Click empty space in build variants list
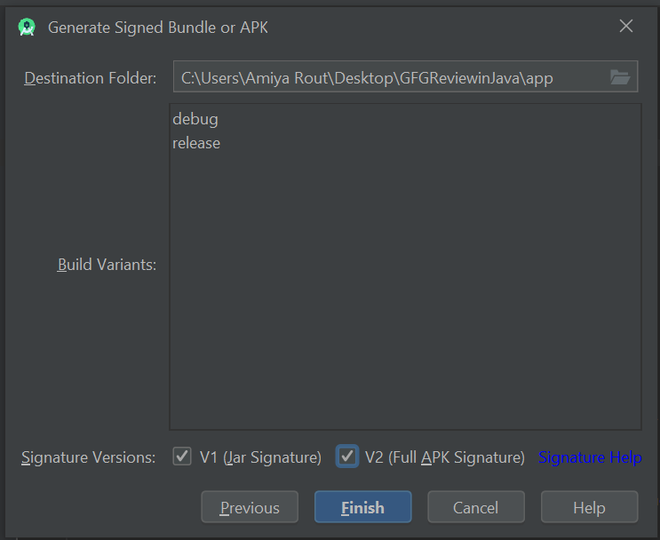The image size is (660, 540). click(405, 300)
